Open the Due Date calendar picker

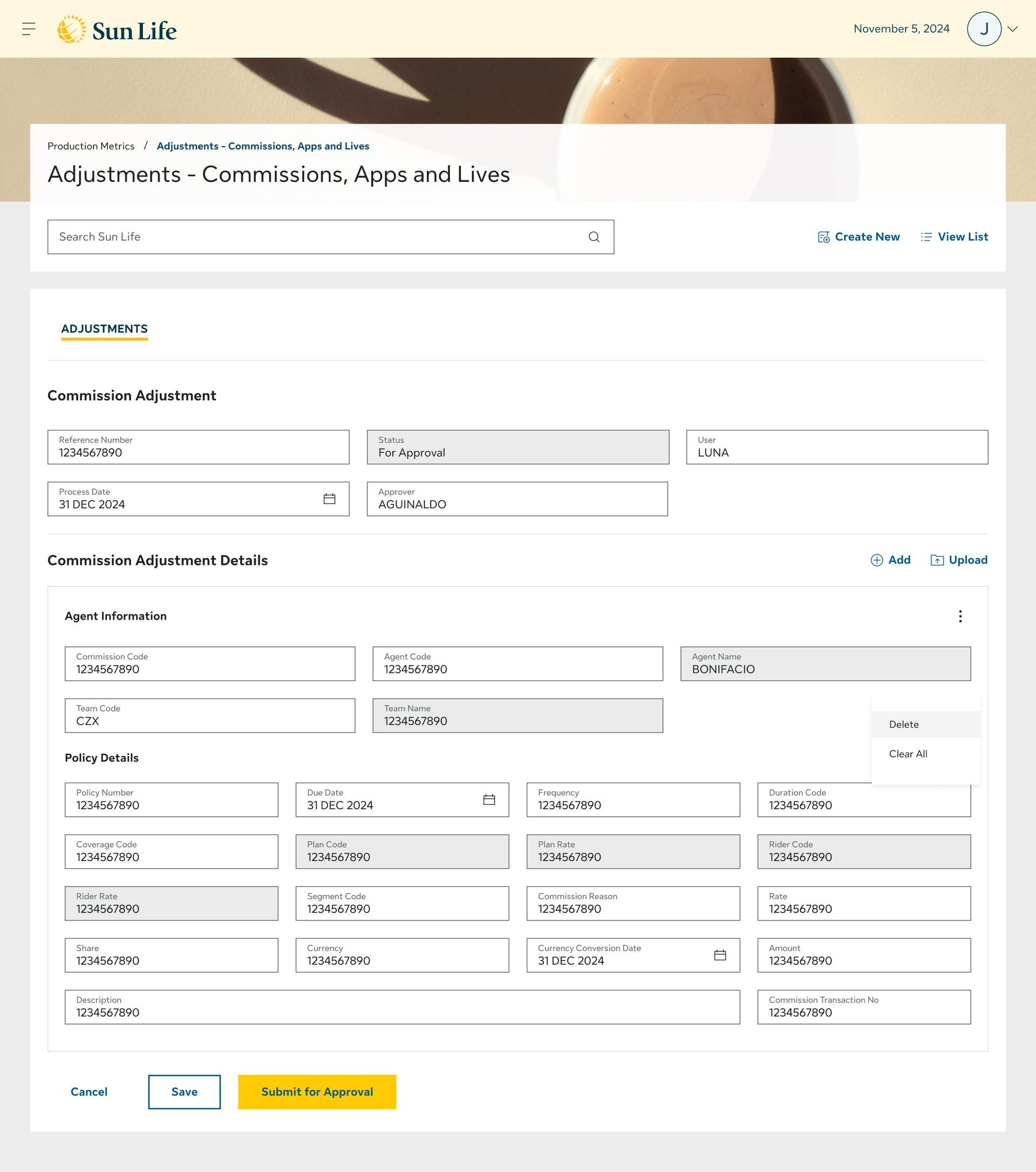(x=489, y=800)
